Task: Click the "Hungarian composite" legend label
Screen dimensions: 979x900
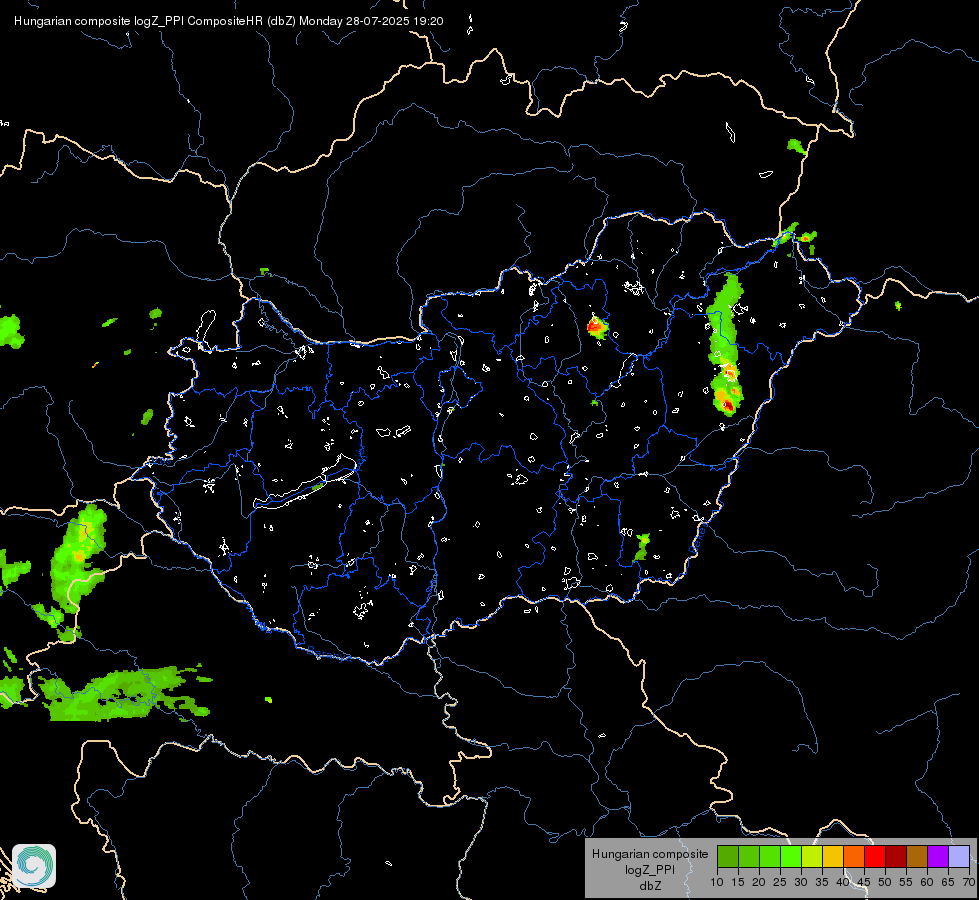Action: [x=650, y=854]
